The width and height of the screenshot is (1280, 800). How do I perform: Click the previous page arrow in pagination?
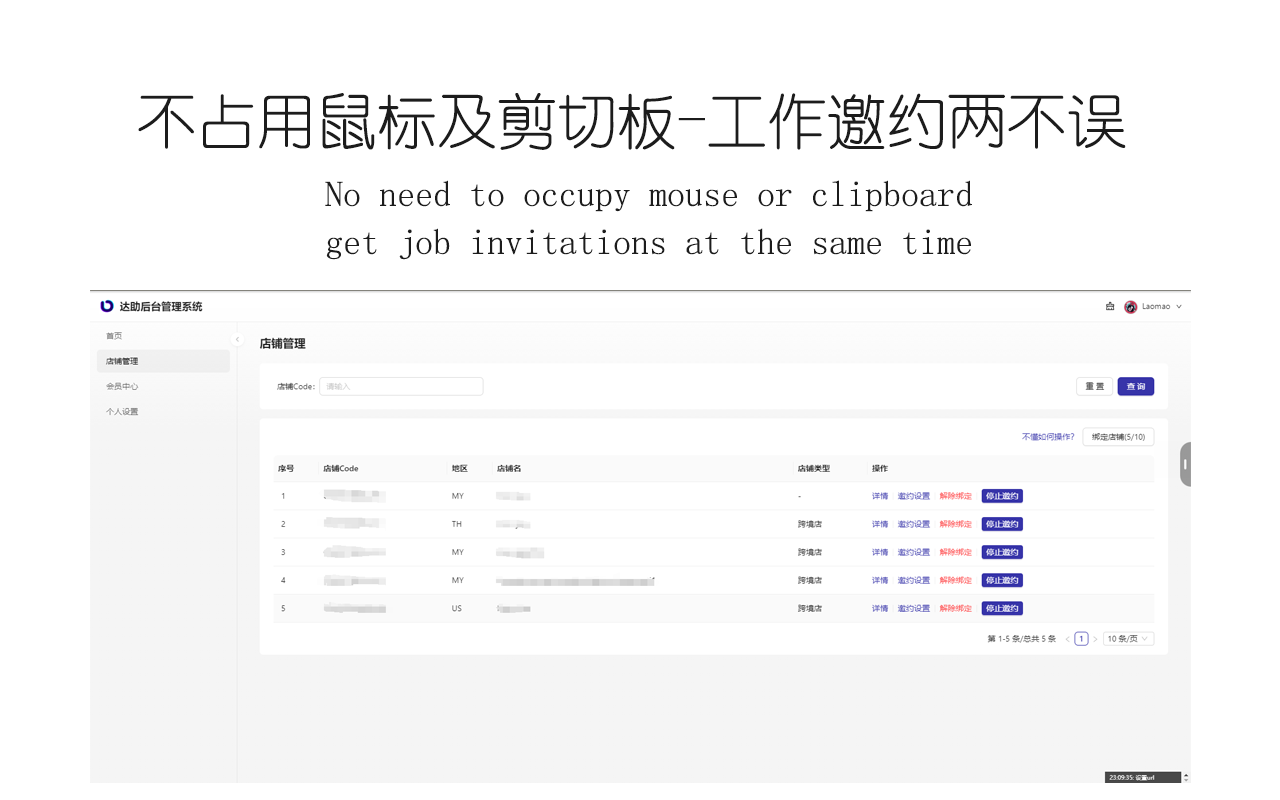tap(1066, 638)
